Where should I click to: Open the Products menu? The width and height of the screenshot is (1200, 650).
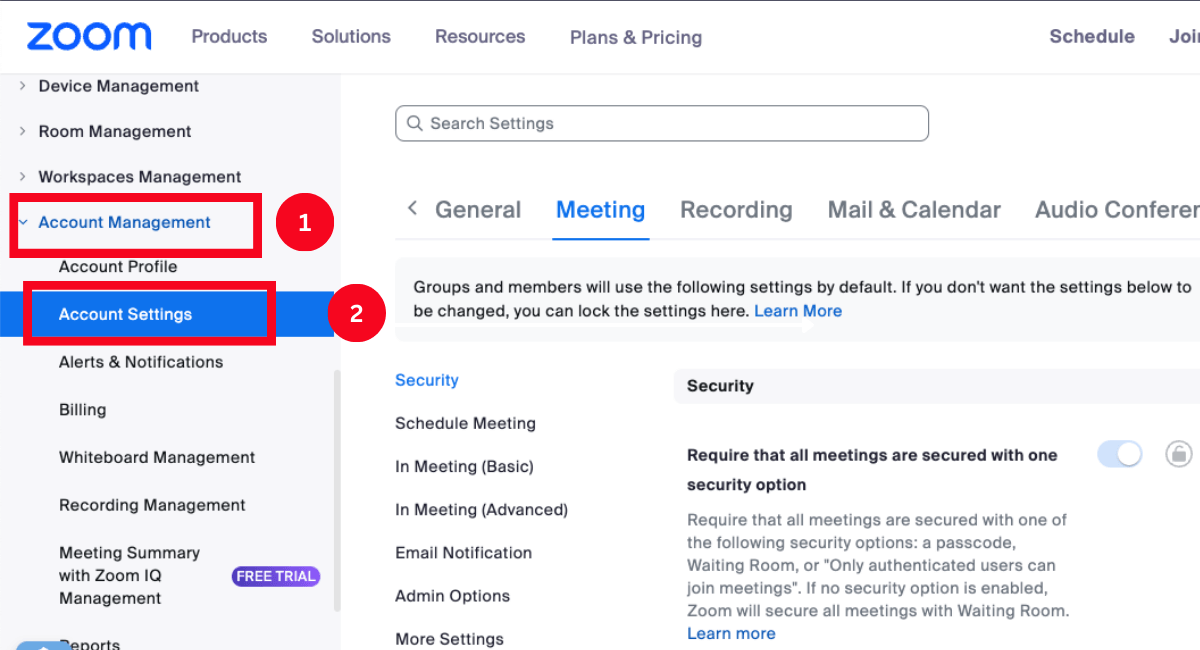[x=229, y=37]
